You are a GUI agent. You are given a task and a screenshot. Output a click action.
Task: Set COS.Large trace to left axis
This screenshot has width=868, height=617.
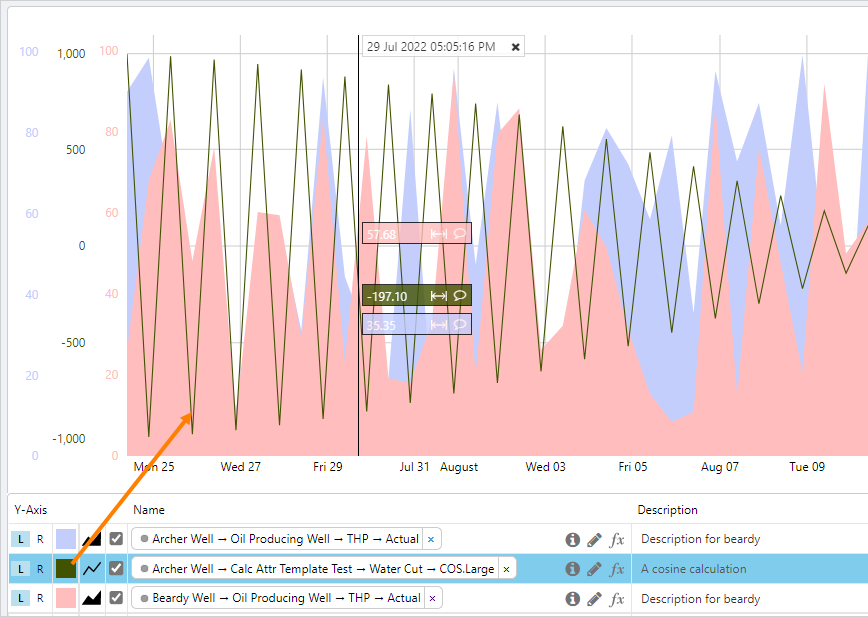tap(19, 569)
